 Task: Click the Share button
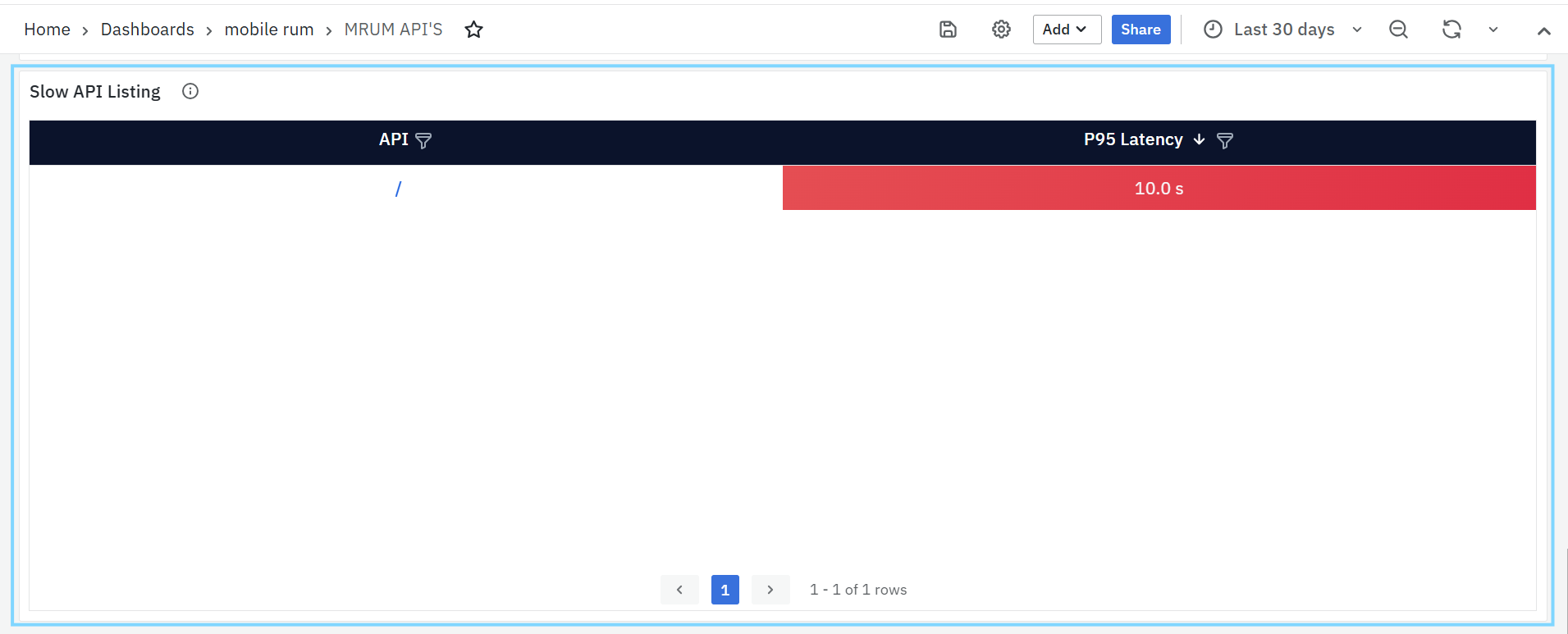point(1141,30)
